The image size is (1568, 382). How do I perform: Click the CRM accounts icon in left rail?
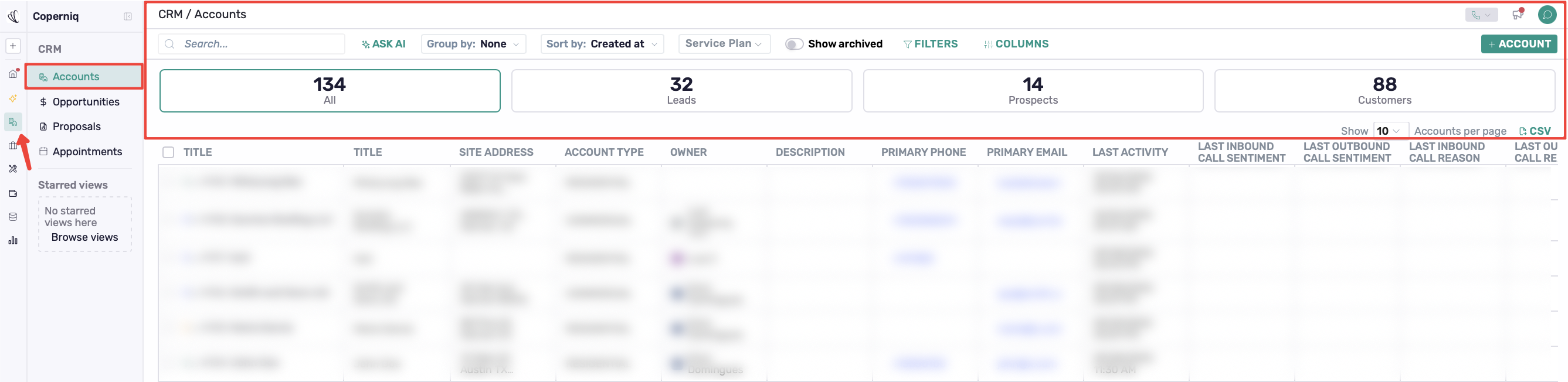(x=13, y=122)
